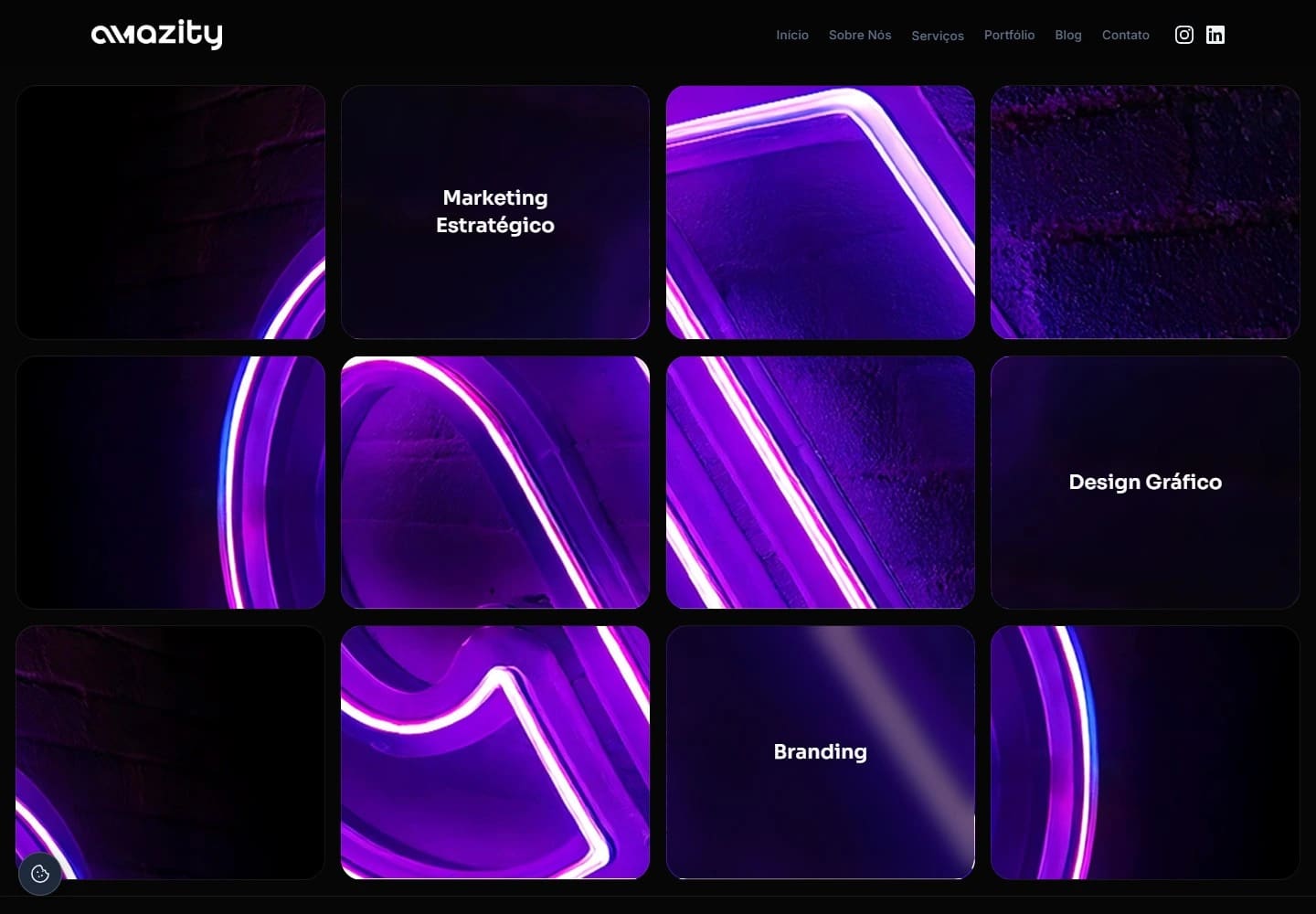Viewport: 1316px width, 914px height.
Task: Open the LinkedIn profile icon
Action: (1215, 35)
